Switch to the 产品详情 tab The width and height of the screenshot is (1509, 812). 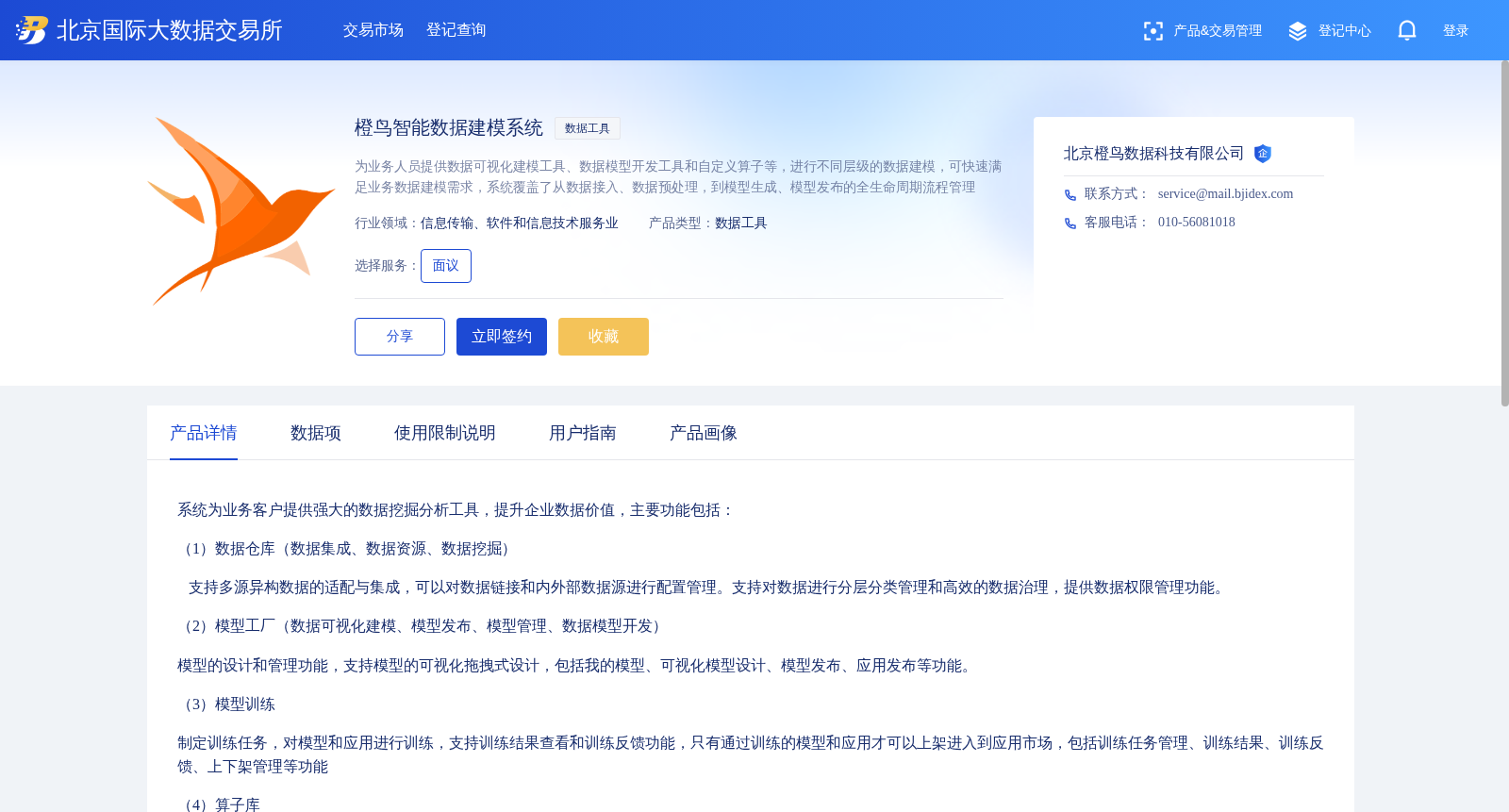tap(204, 433)
